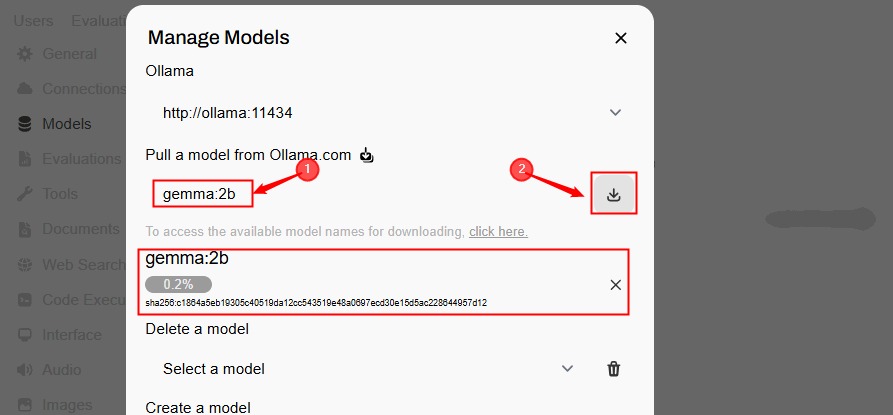
Task: Expand the Ollama URL dropdown
Action: tap(616, 113)
